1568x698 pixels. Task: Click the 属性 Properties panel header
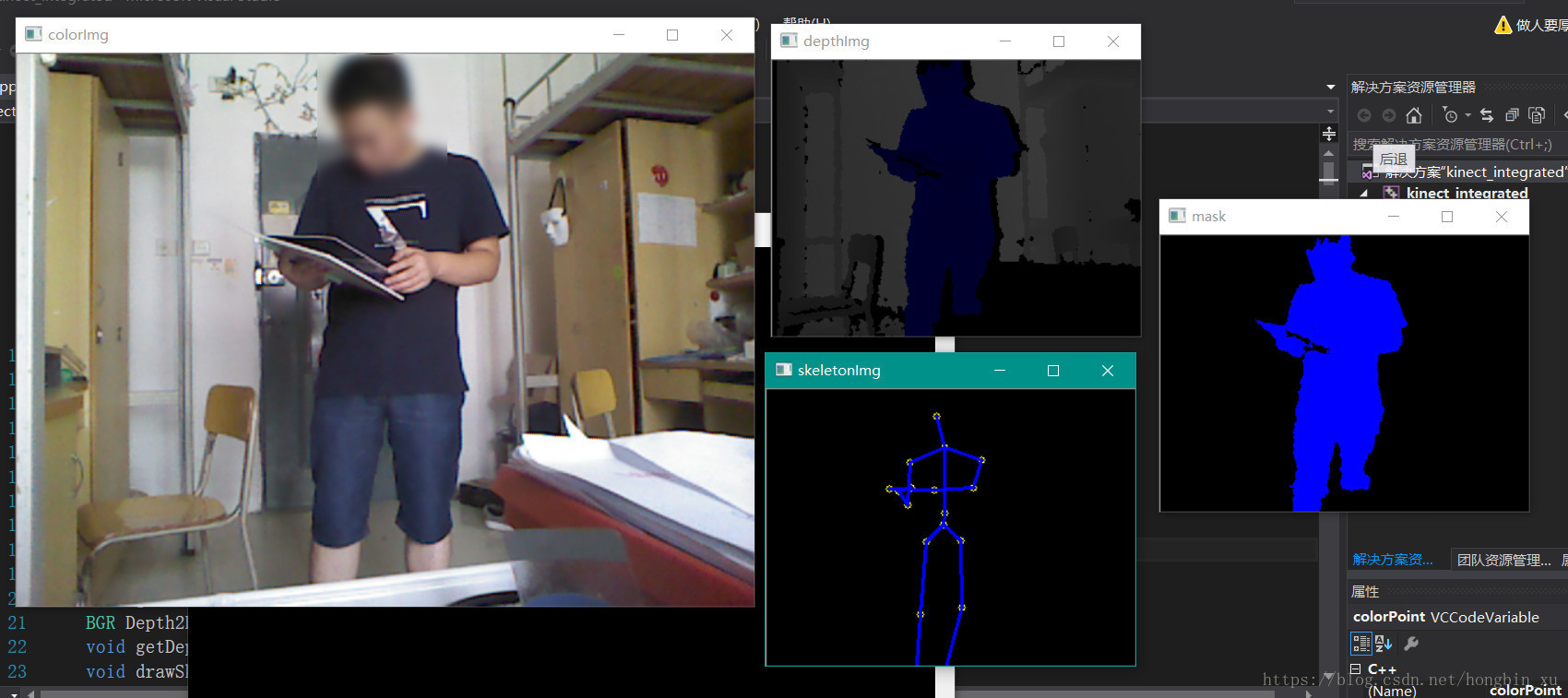[1457, 591]
